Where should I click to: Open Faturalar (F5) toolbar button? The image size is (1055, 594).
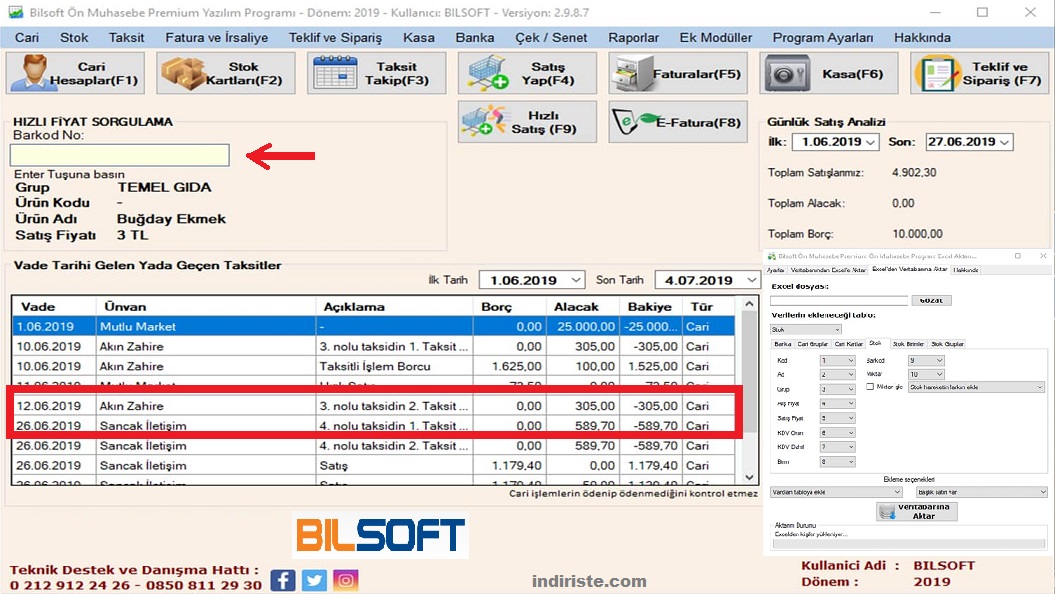(x=678, y=73)
